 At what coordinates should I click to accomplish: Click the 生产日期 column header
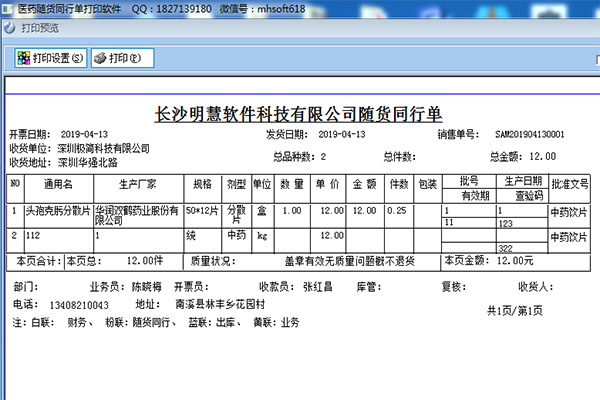523,181
